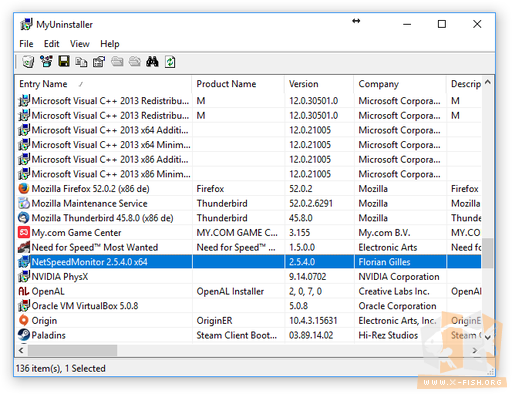Open the Edit menu
512x394 pixels.
coord(51,44)
